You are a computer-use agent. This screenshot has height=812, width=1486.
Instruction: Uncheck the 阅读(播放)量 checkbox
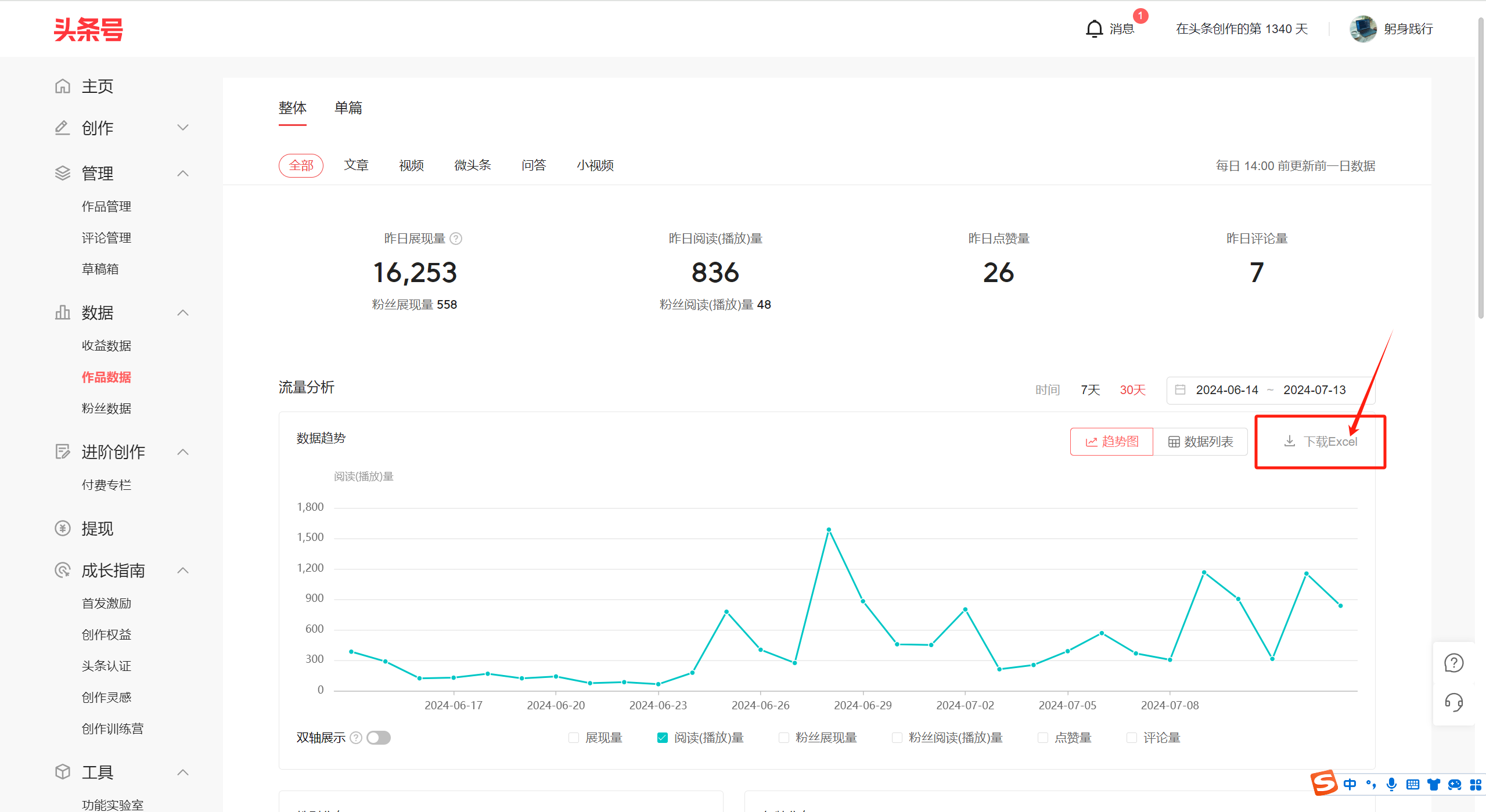(662, 738)
